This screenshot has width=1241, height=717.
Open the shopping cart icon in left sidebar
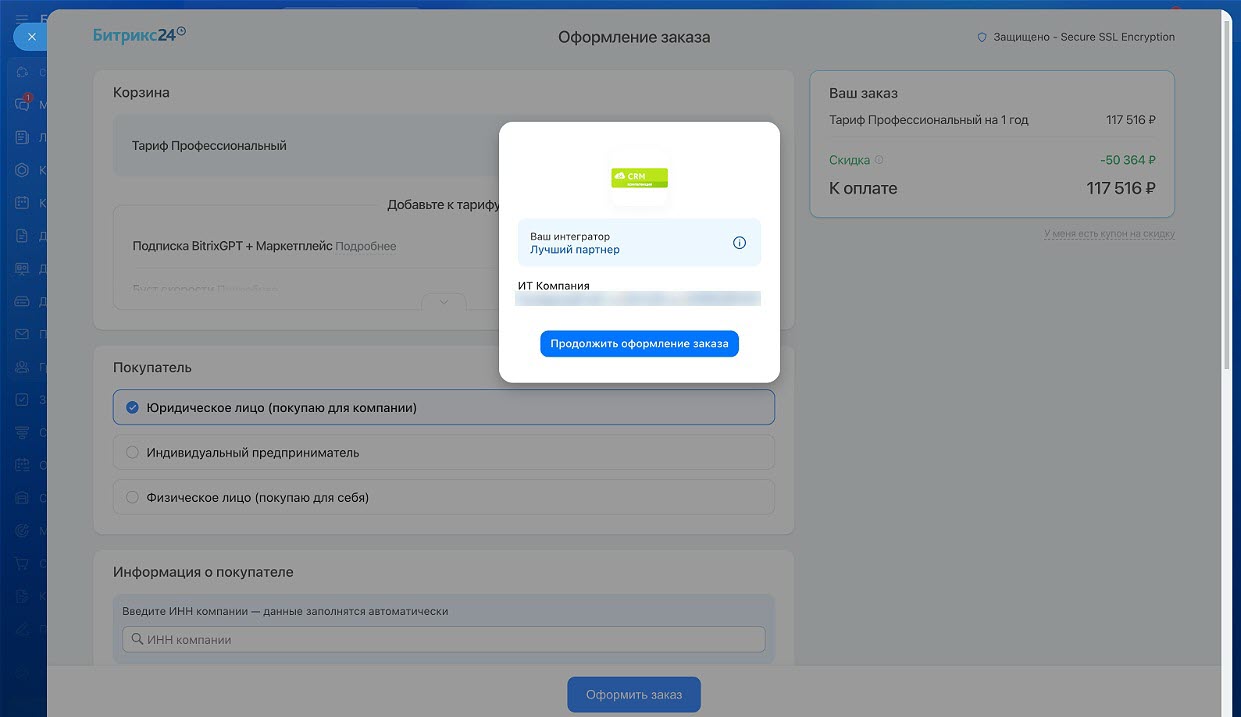click(22, 564)
